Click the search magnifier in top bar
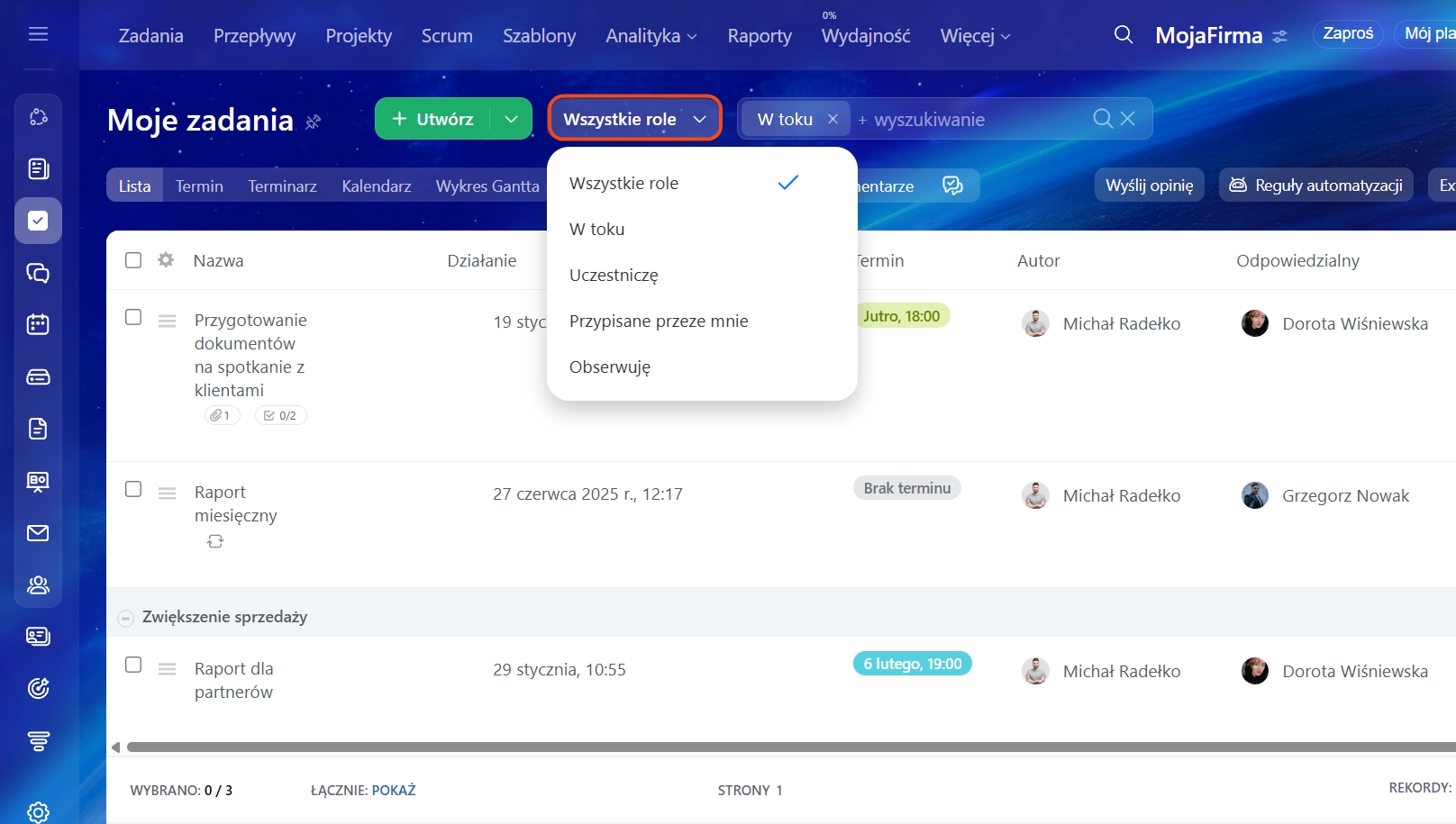The image size is (1456, 824). pyautogui.click(x=1123, y=34)
